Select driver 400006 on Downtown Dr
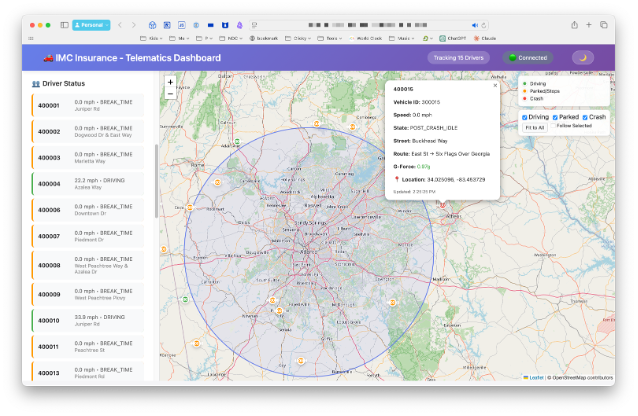The width and height of the screenshot is (638, 416). tap(87, 210)
